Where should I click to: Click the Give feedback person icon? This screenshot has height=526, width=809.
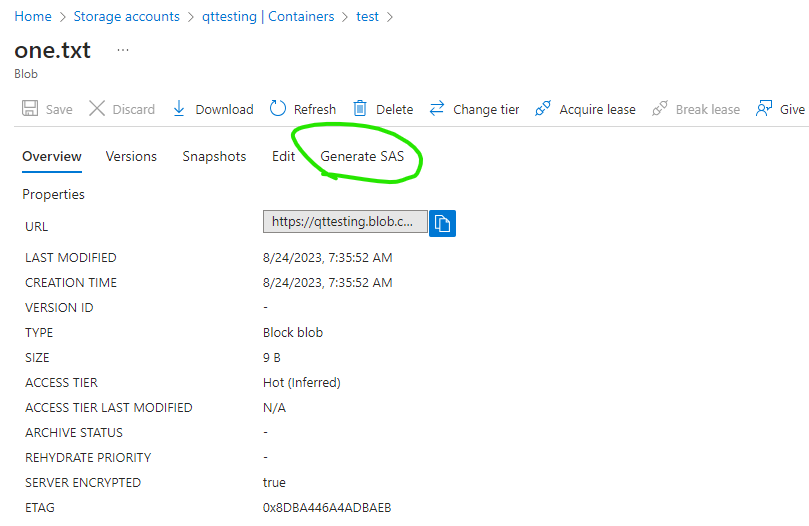point(764,108)
